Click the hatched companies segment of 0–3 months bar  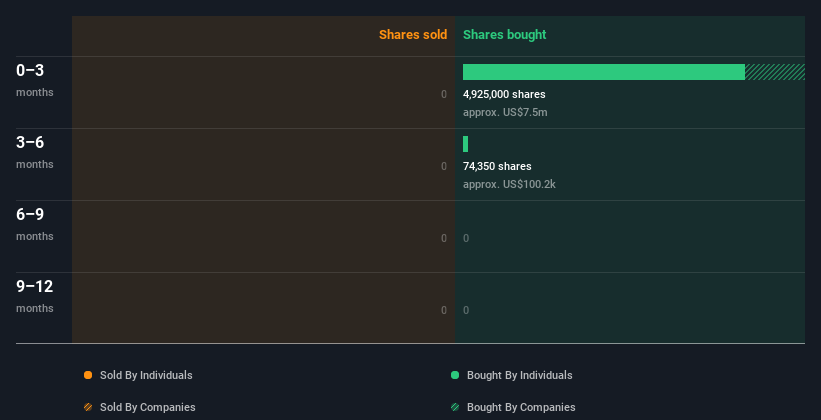[x=775, y=72]
